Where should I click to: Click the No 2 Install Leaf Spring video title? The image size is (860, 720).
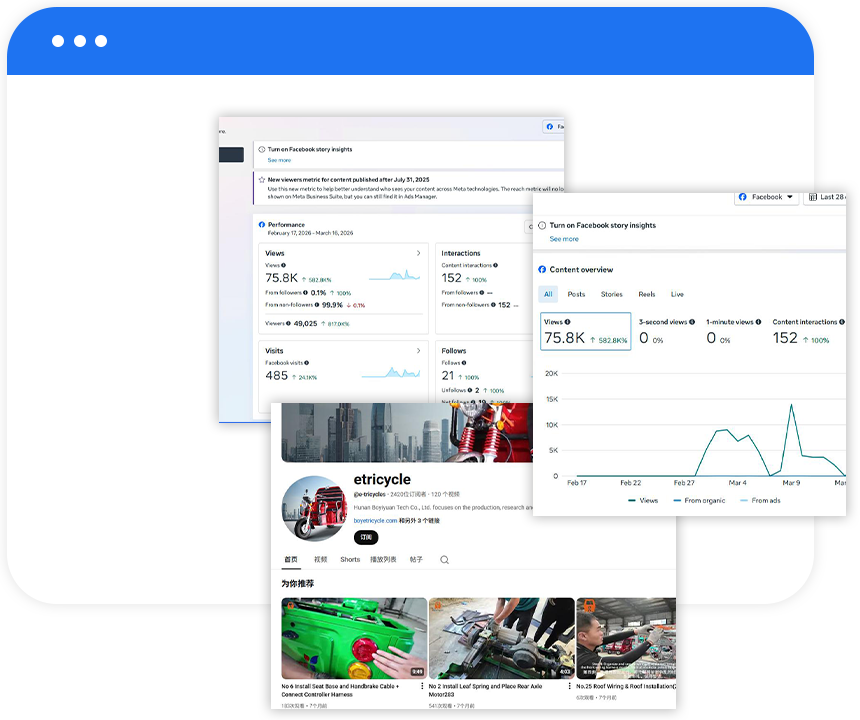(x=485, y=690)
